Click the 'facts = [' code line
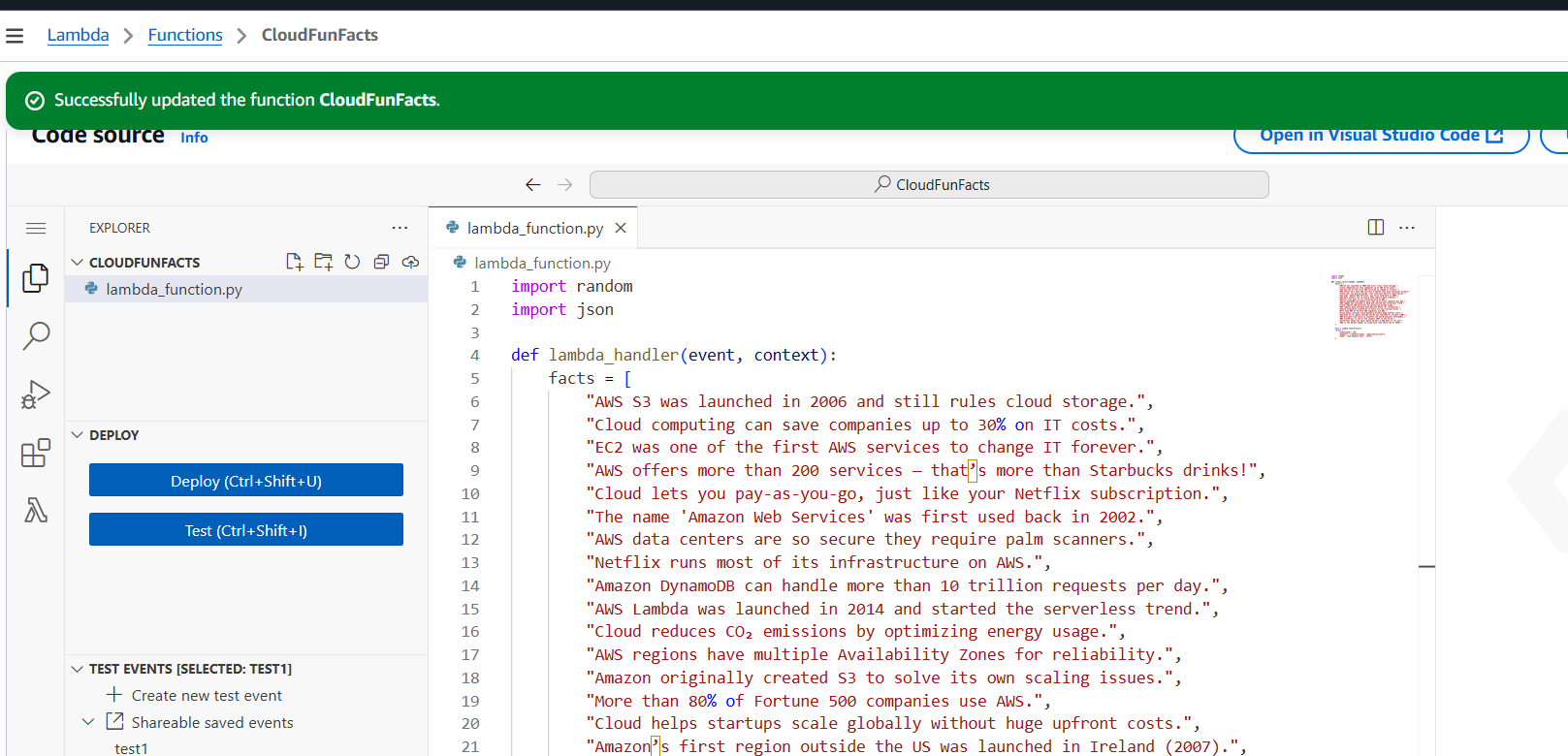Image resolution: width=1568 pixels, height=756 pixels. [590, 378]
